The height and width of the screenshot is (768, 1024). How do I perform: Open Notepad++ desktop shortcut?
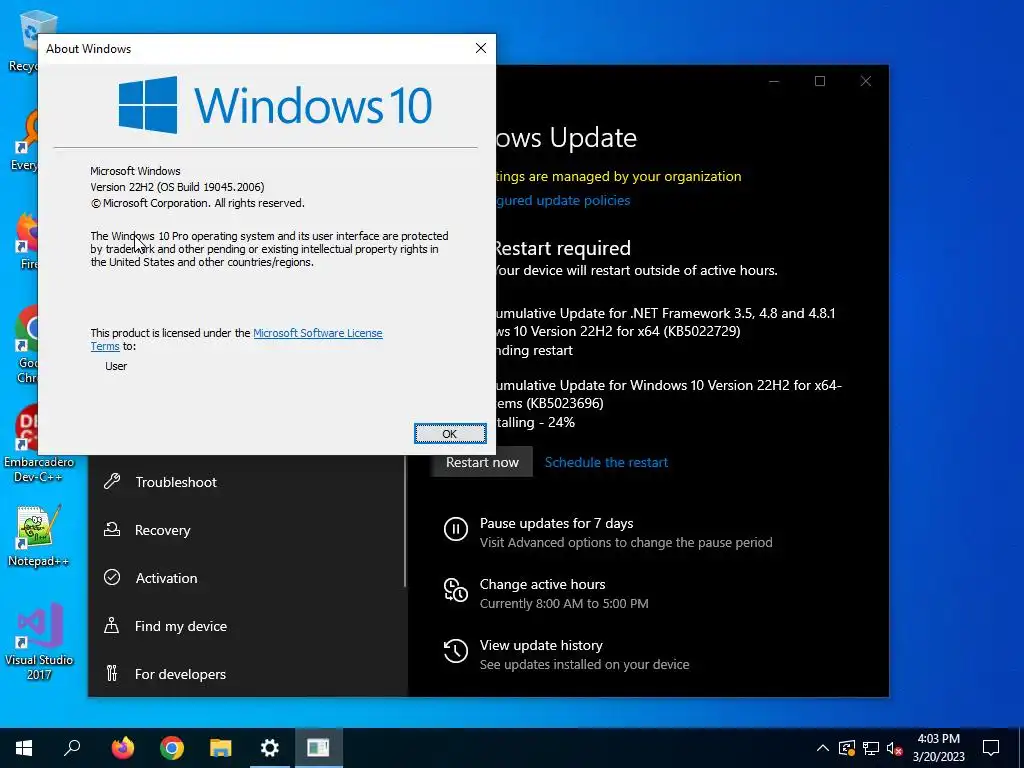(39, 536)
